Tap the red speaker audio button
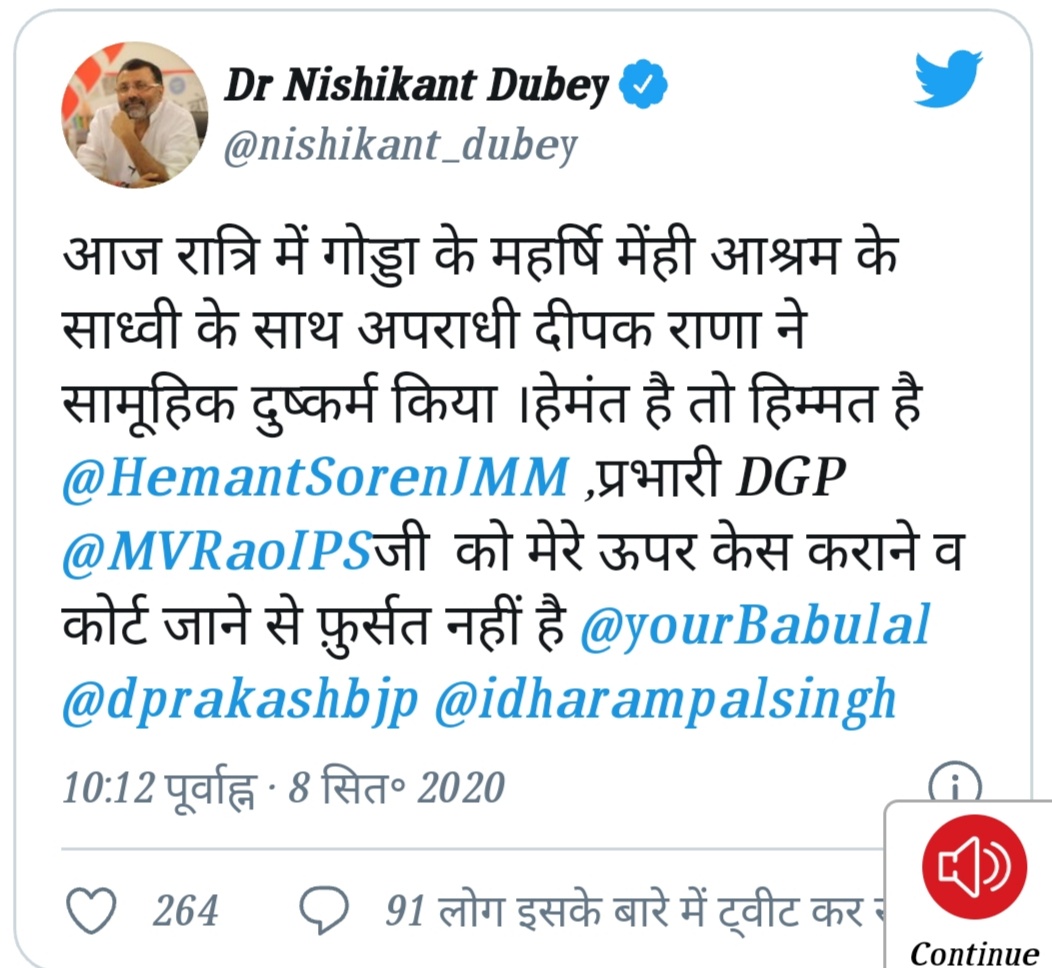This screenshot has width=1052, height=968. [x=974, y=866]
